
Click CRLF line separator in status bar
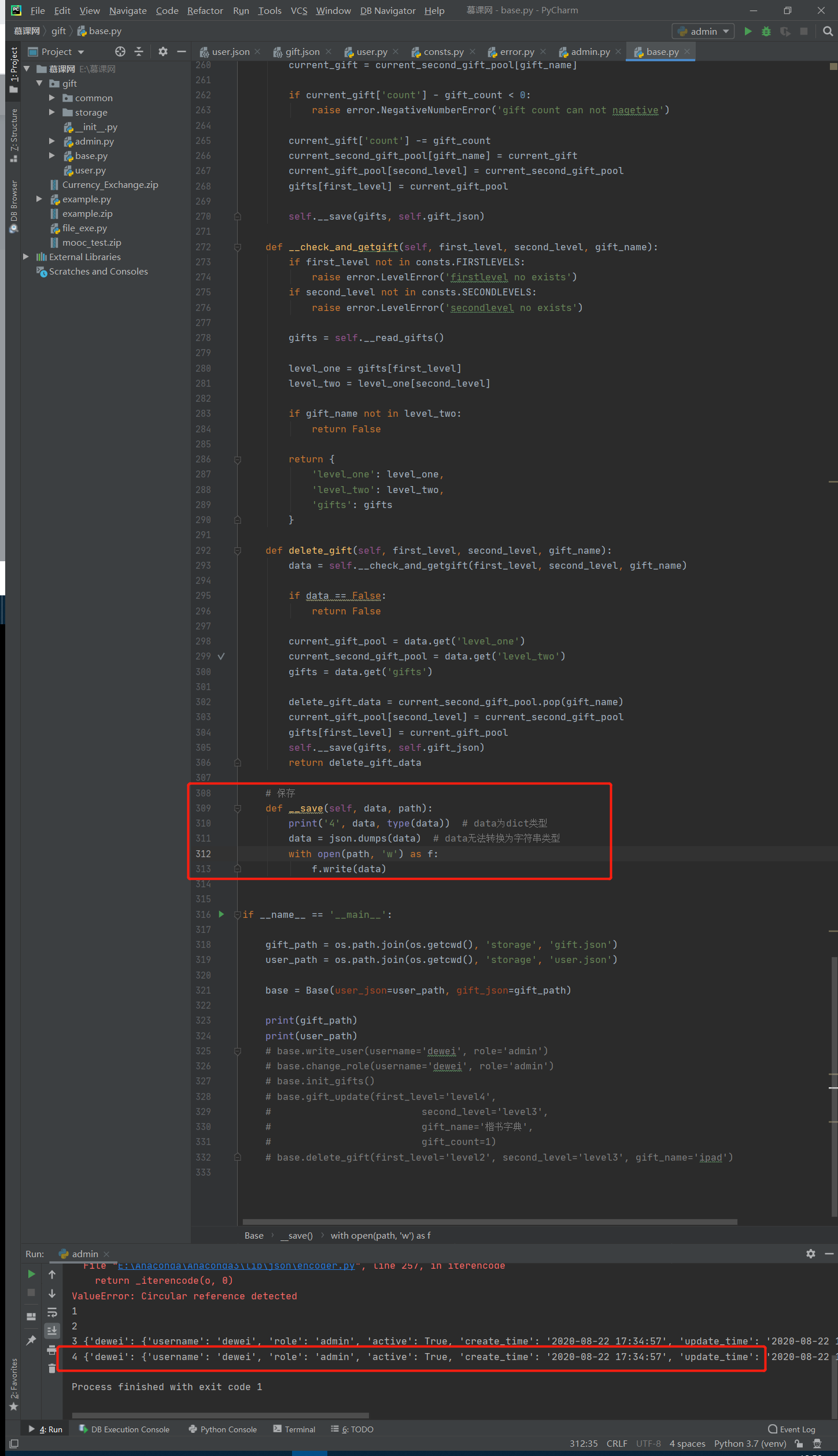click(x=616, y=1443)
